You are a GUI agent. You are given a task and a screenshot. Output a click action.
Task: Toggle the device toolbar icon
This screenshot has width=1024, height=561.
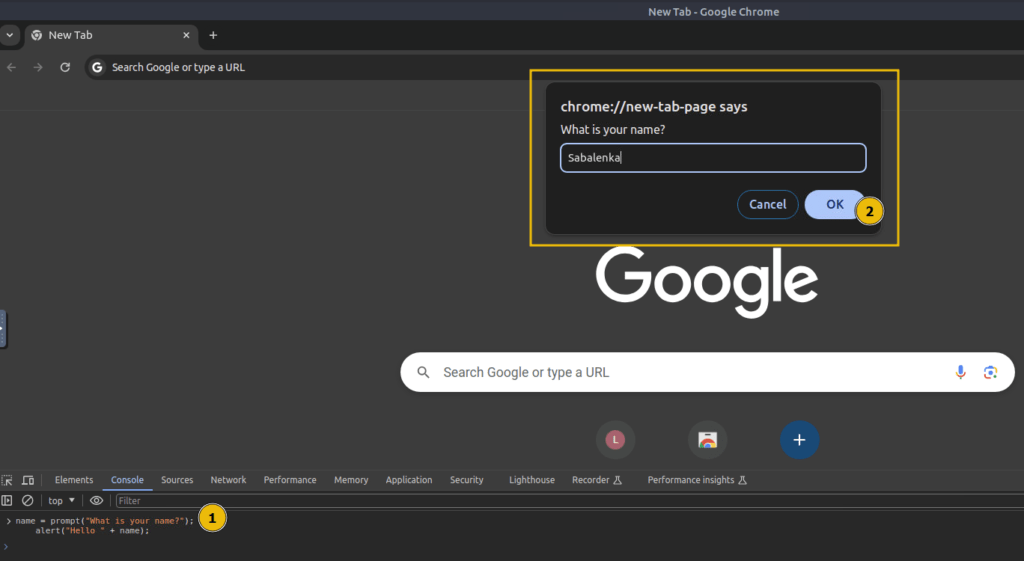tap(28, 480)
